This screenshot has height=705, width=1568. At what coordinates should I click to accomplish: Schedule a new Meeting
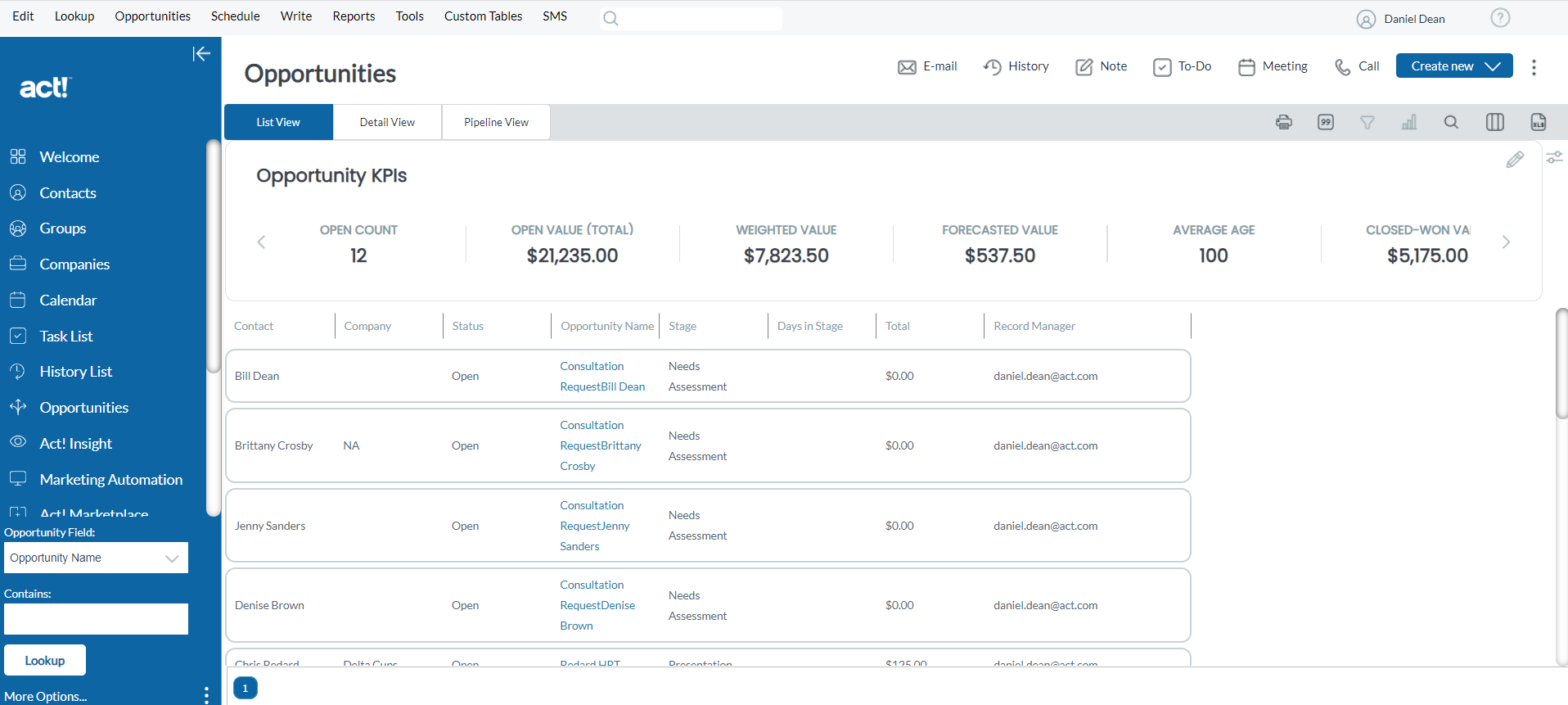click(x=1273, y=66)
